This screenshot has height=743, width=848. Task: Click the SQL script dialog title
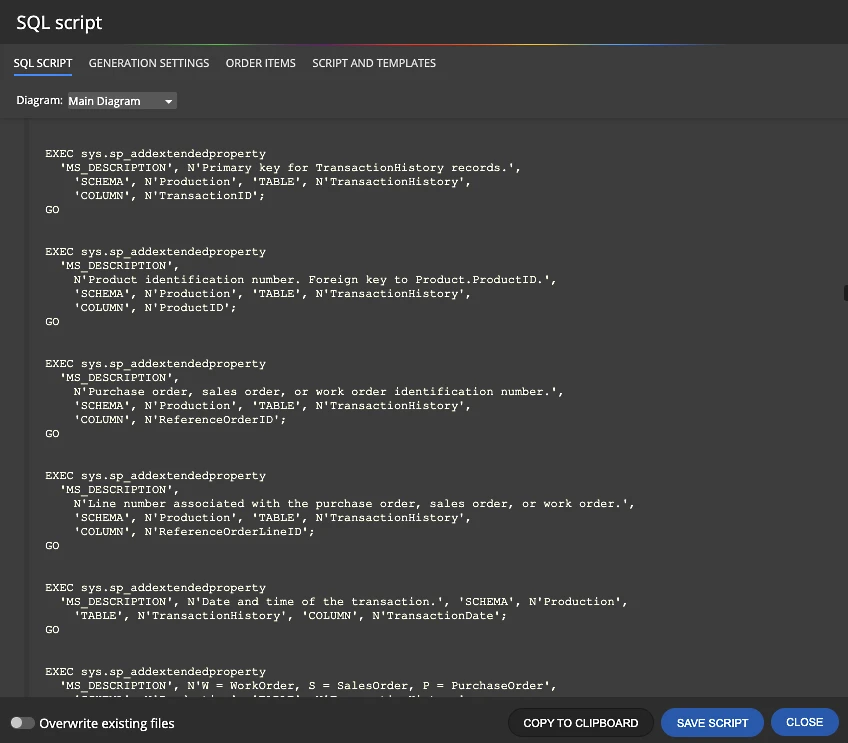(x=59, y=23)
